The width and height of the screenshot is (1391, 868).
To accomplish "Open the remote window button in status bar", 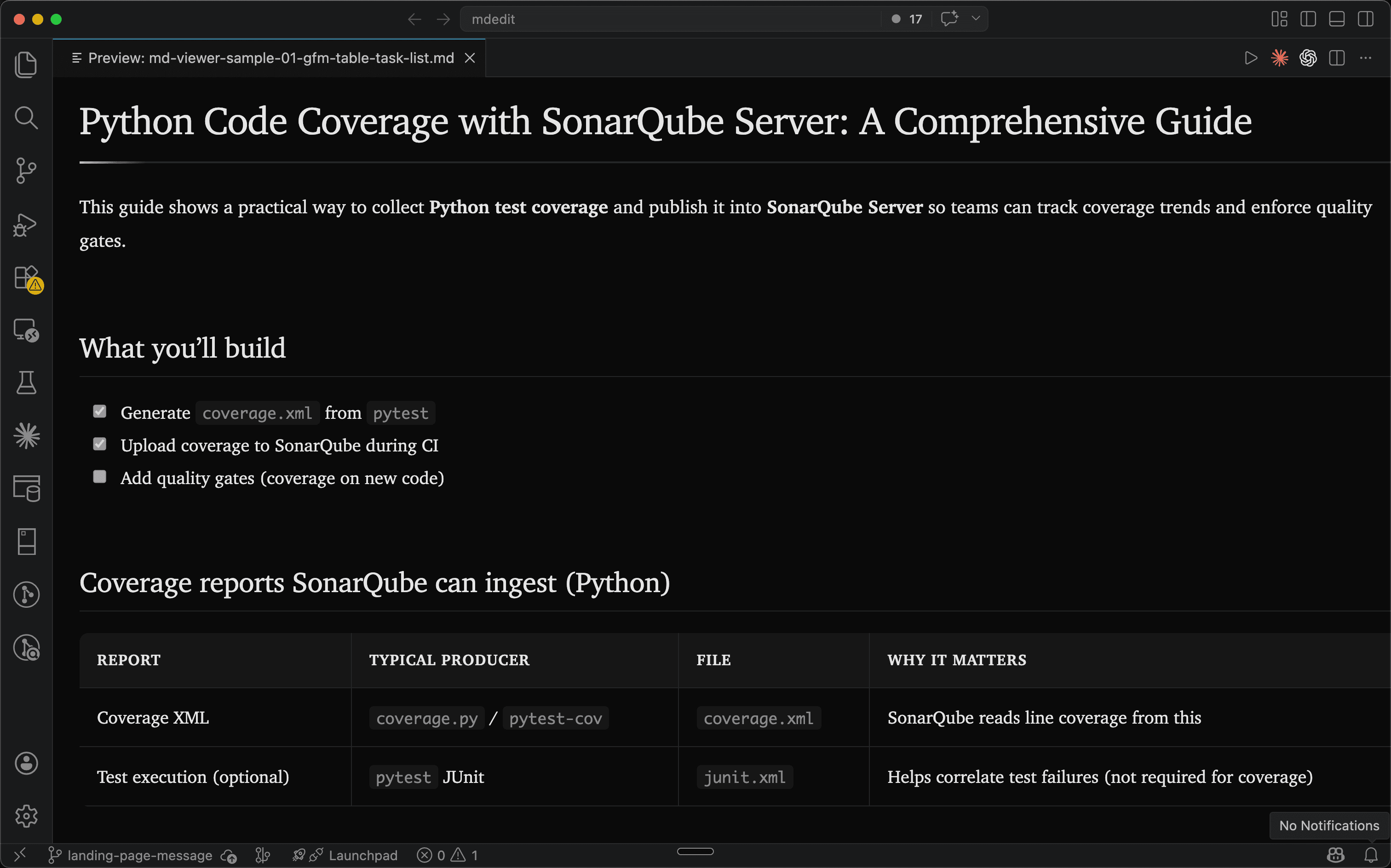I will tap(19, 855).
